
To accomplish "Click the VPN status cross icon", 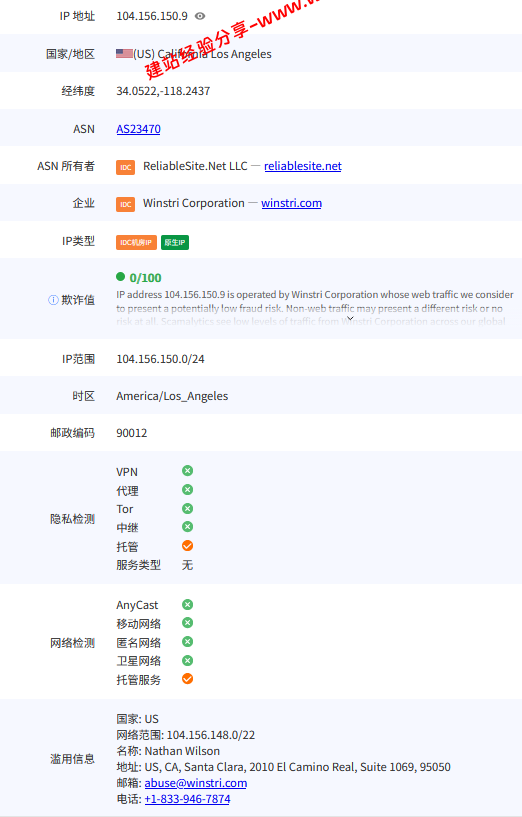I will (x=188, y=471).
